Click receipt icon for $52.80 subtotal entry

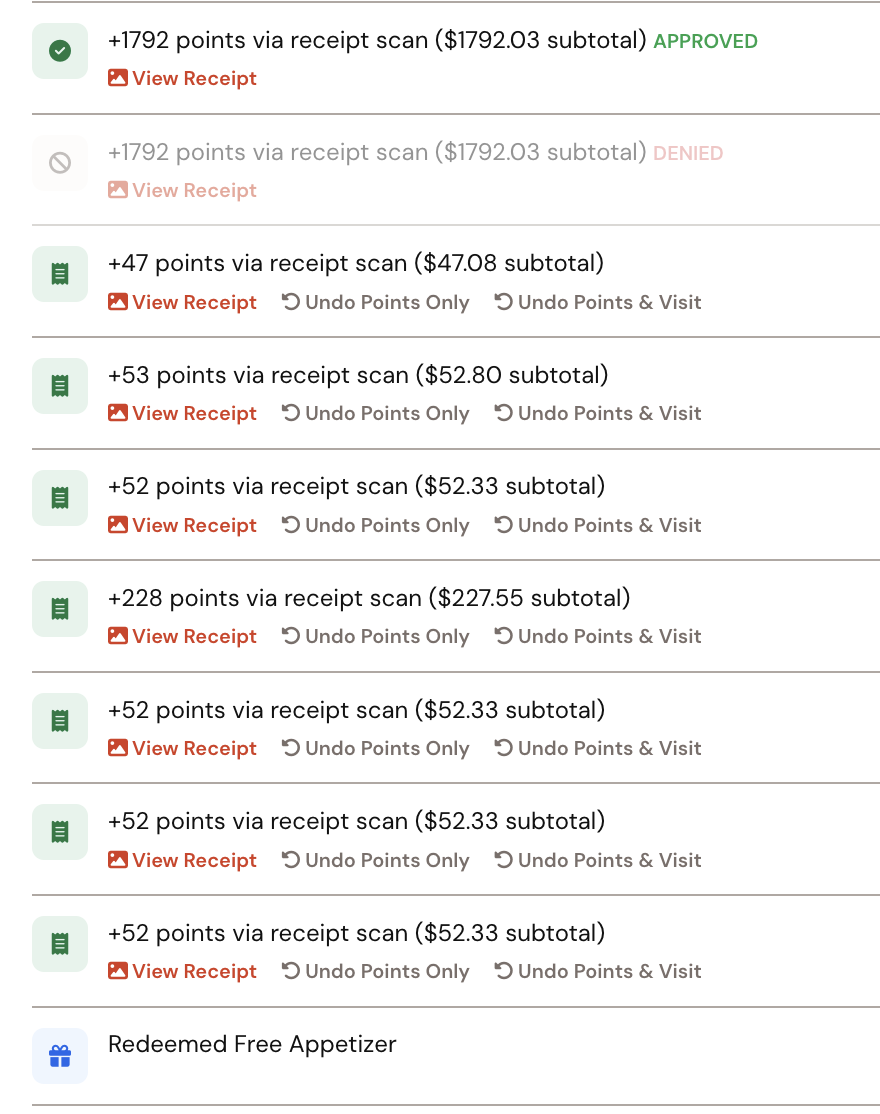60,385
